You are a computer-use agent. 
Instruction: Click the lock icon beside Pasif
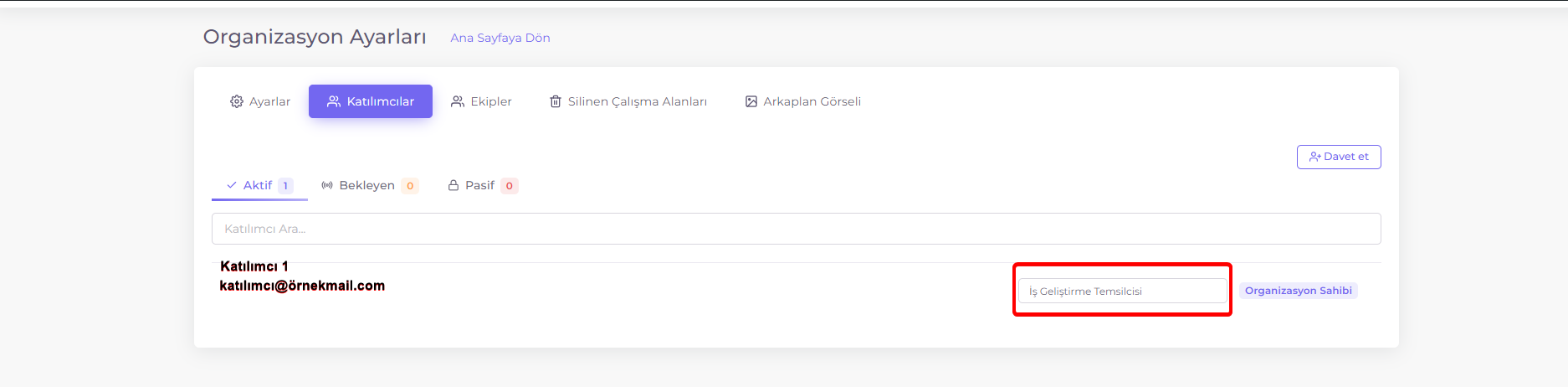453,185
